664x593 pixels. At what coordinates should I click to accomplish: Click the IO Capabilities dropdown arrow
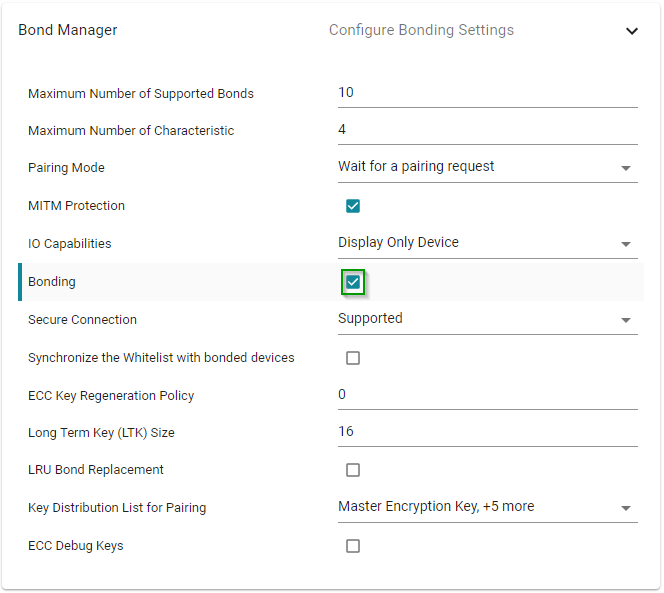626,244
